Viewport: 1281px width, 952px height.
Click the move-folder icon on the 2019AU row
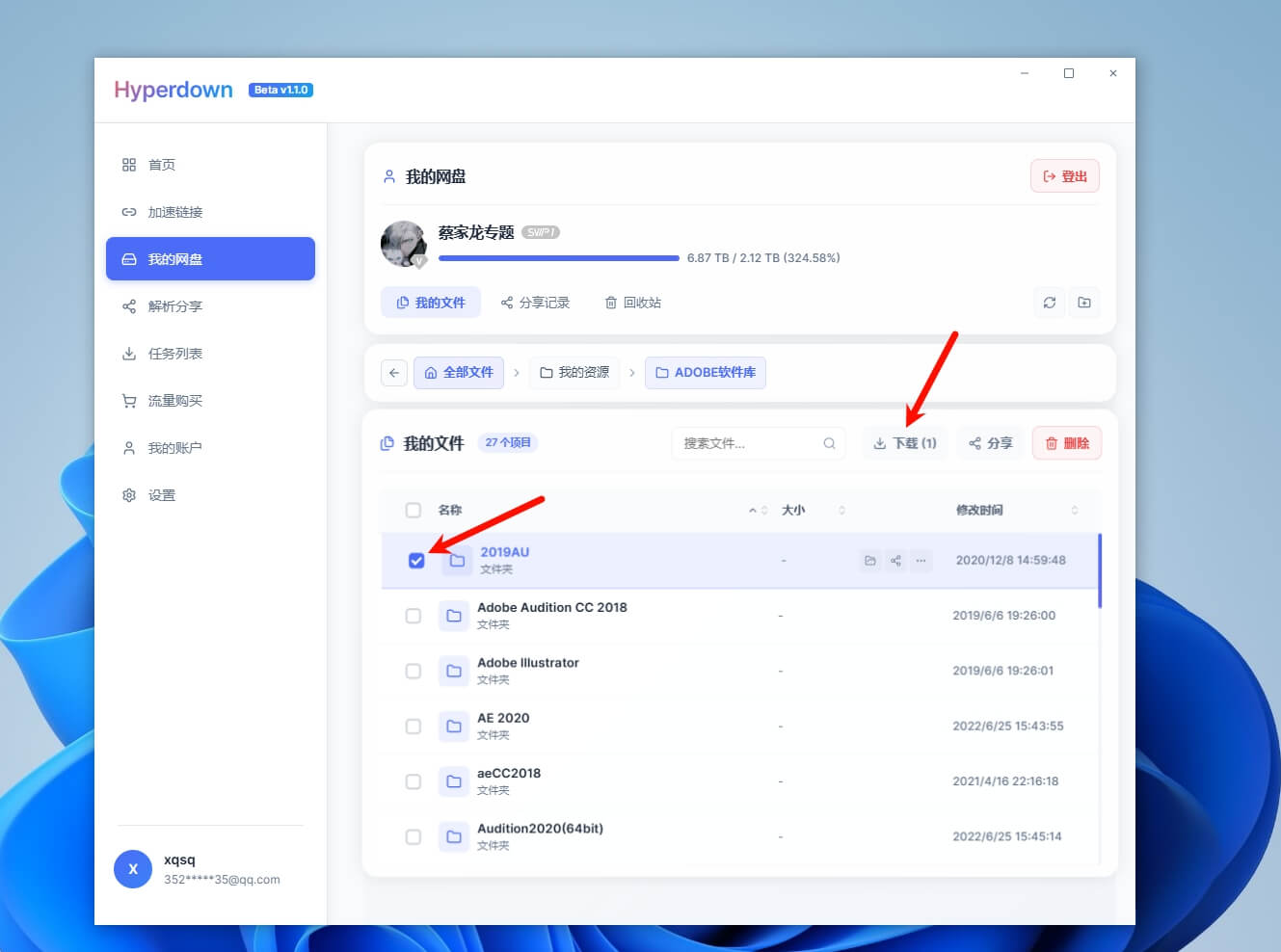(869, 560)
